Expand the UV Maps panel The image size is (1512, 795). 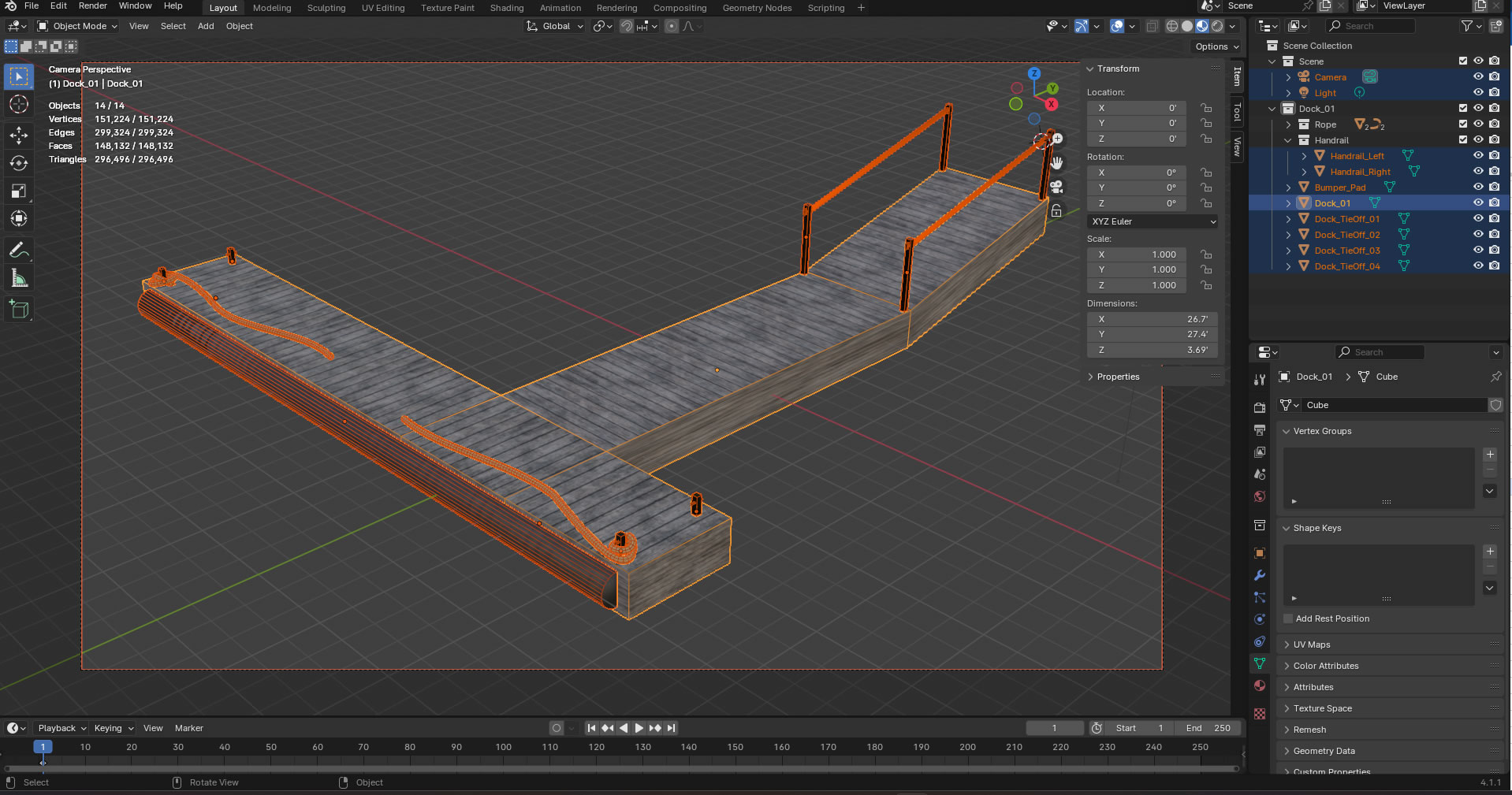[x=1311, y=645]
